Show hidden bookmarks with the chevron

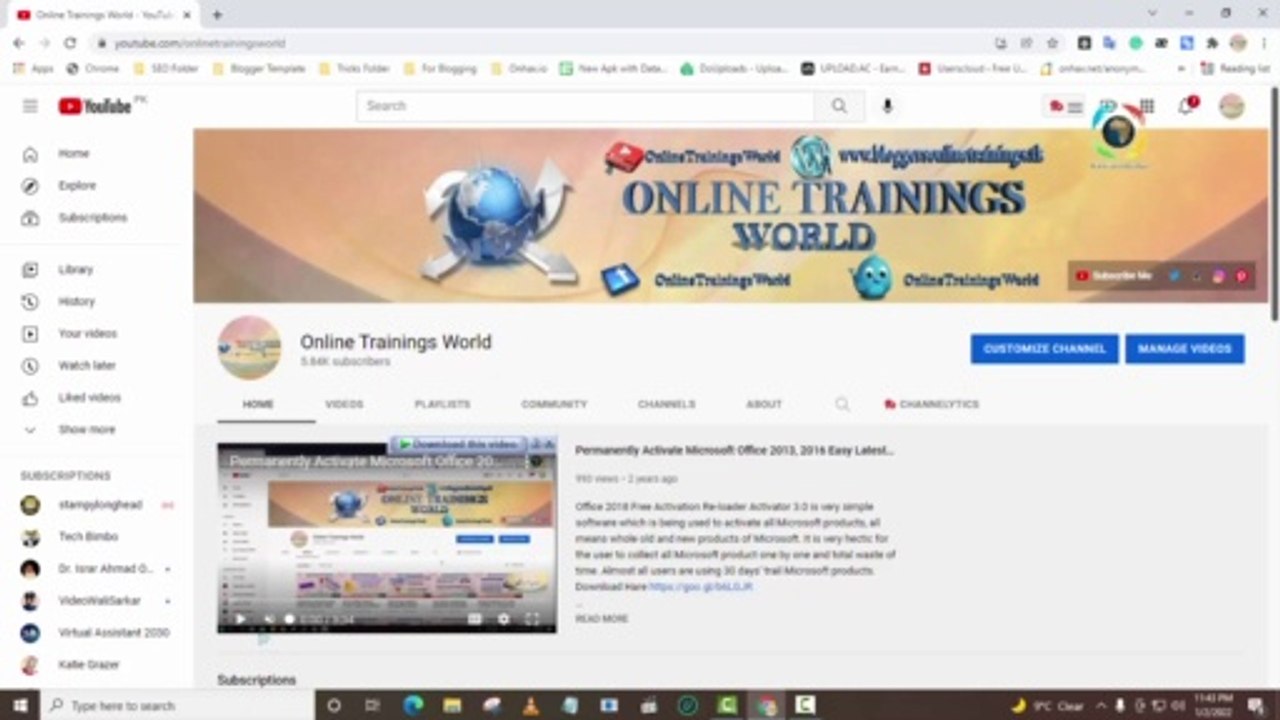(x=1181, y=69)
